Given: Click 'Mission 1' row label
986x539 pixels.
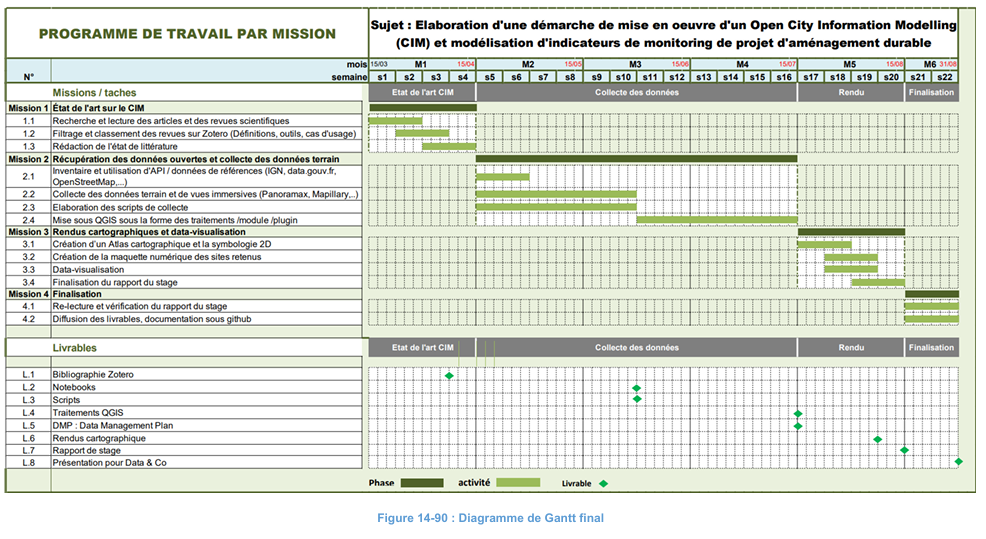Looking at the screenshot, I should [28, 108].
